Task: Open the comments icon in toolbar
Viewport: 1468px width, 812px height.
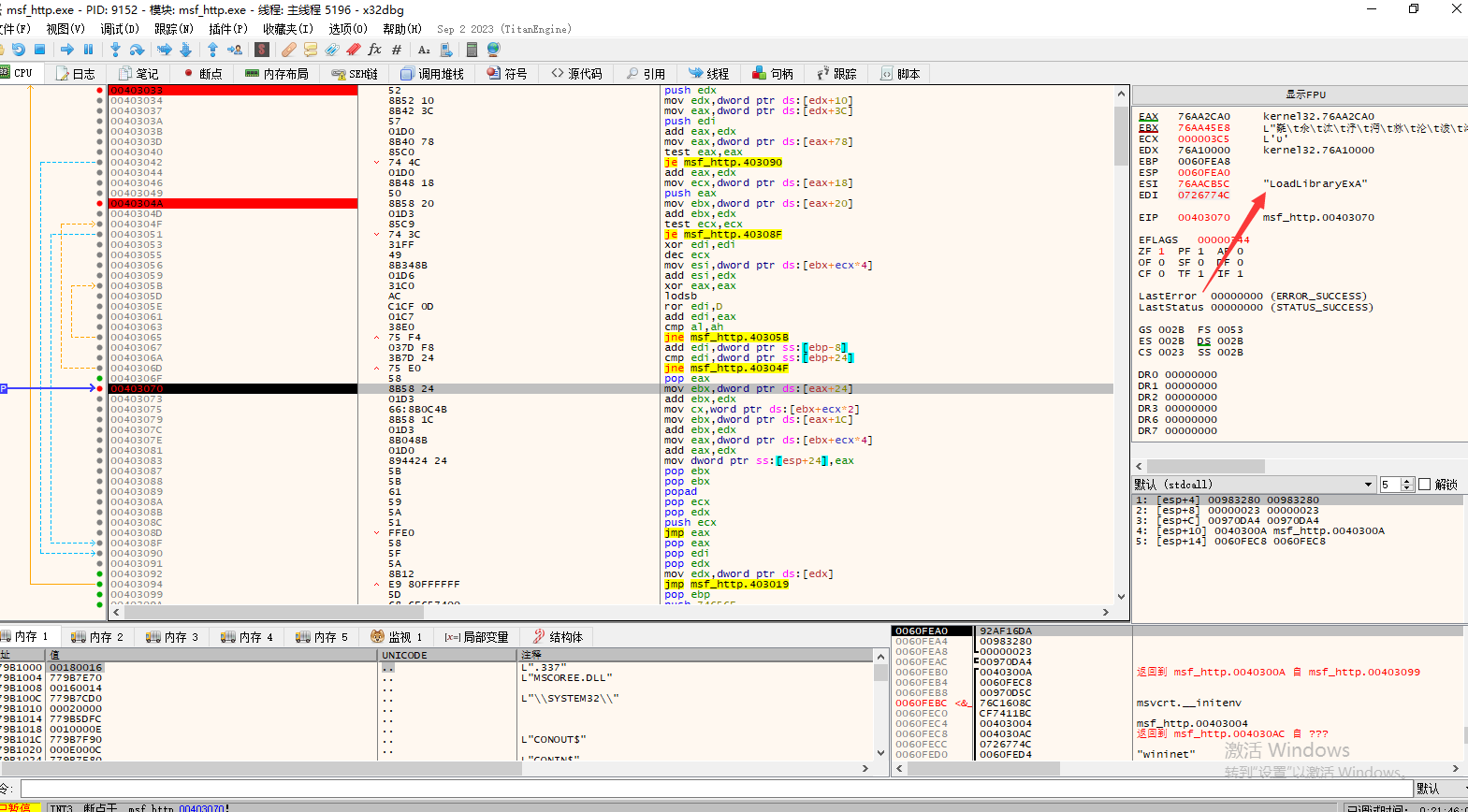Action: 311,50
